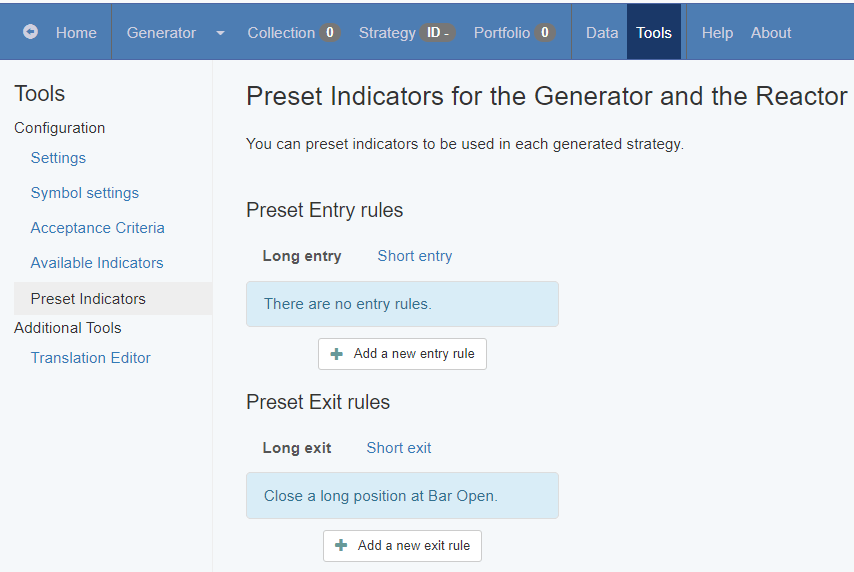Screen dimensions: 854x572
Task: Go to Acceptance Criteria
Action: click(x=97, y=228)
